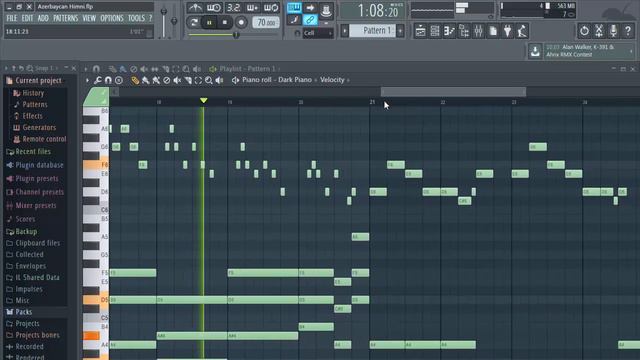Screen dimensions: 640x360
Task: Open piano roll options arrow menu
Action: [87, 80]
